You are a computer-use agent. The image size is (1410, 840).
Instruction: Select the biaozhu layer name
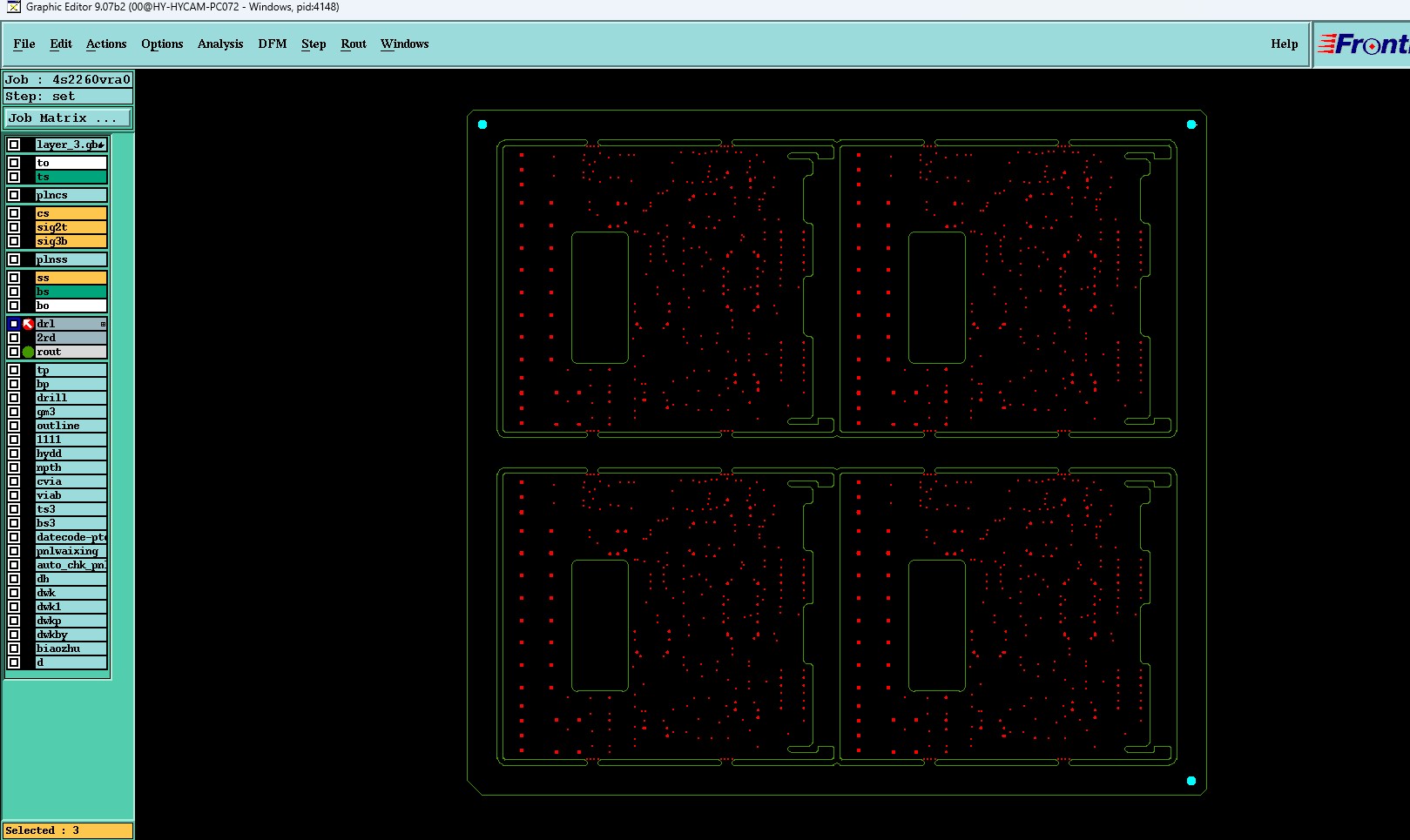tap(71, 648)
